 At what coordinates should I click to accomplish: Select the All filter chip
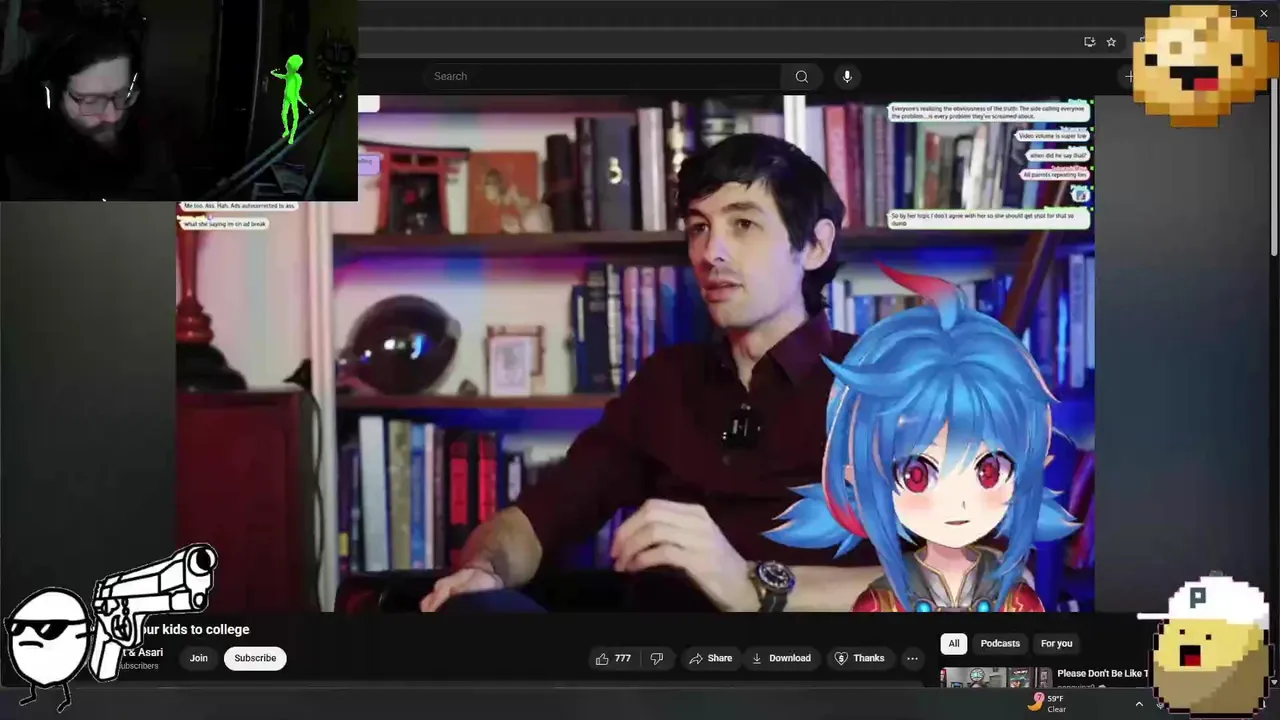click(954, 644)
